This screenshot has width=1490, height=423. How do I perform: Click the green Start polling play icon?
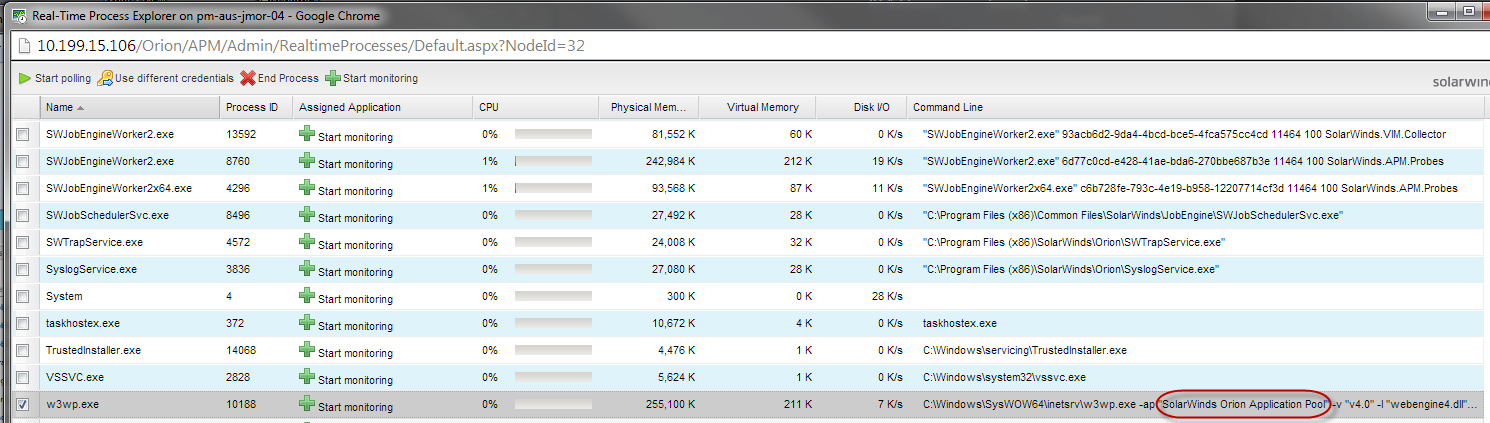coord(25,78)
